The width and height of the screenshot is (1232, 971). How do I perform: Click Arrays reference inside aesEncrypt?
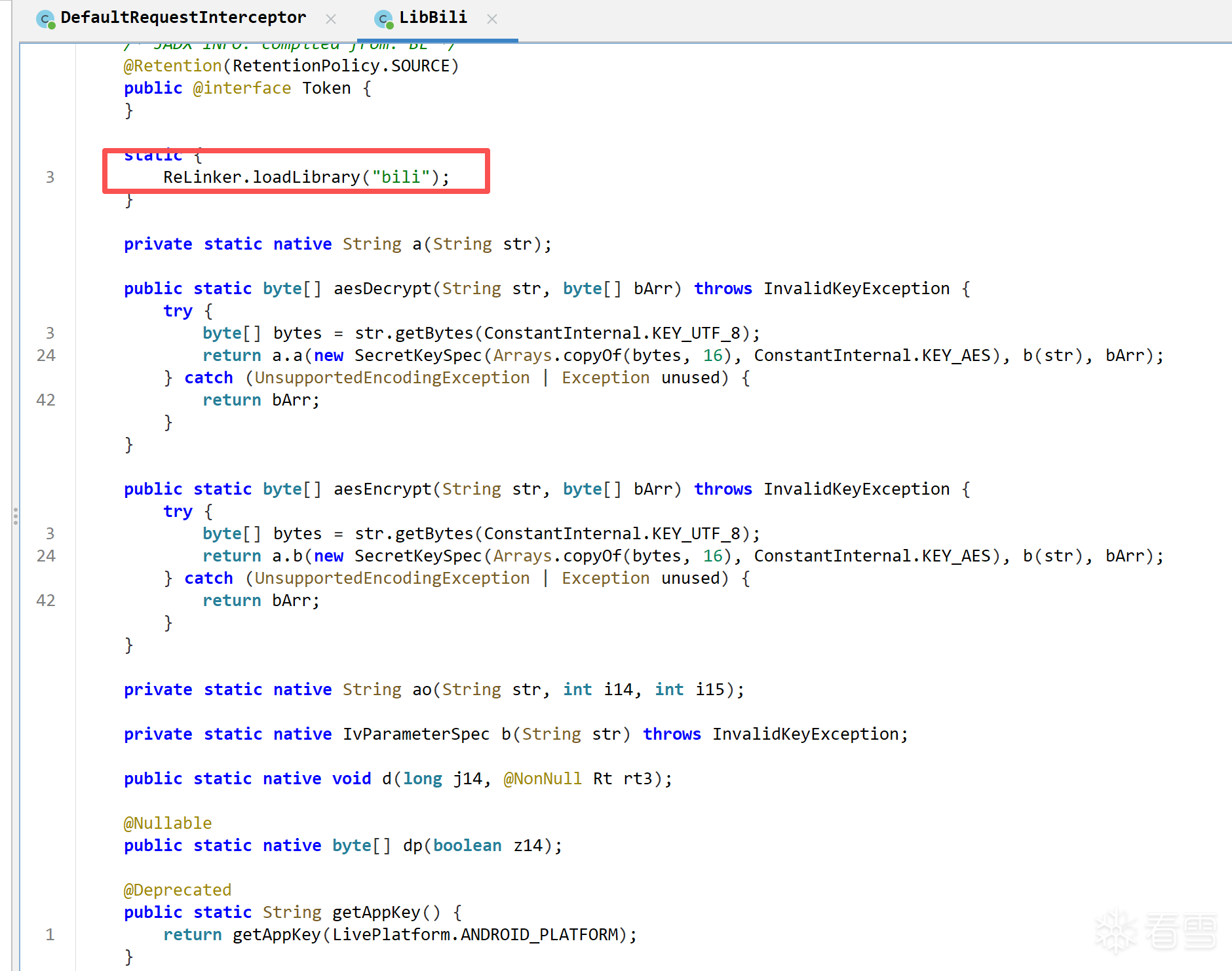click(523, 556)
